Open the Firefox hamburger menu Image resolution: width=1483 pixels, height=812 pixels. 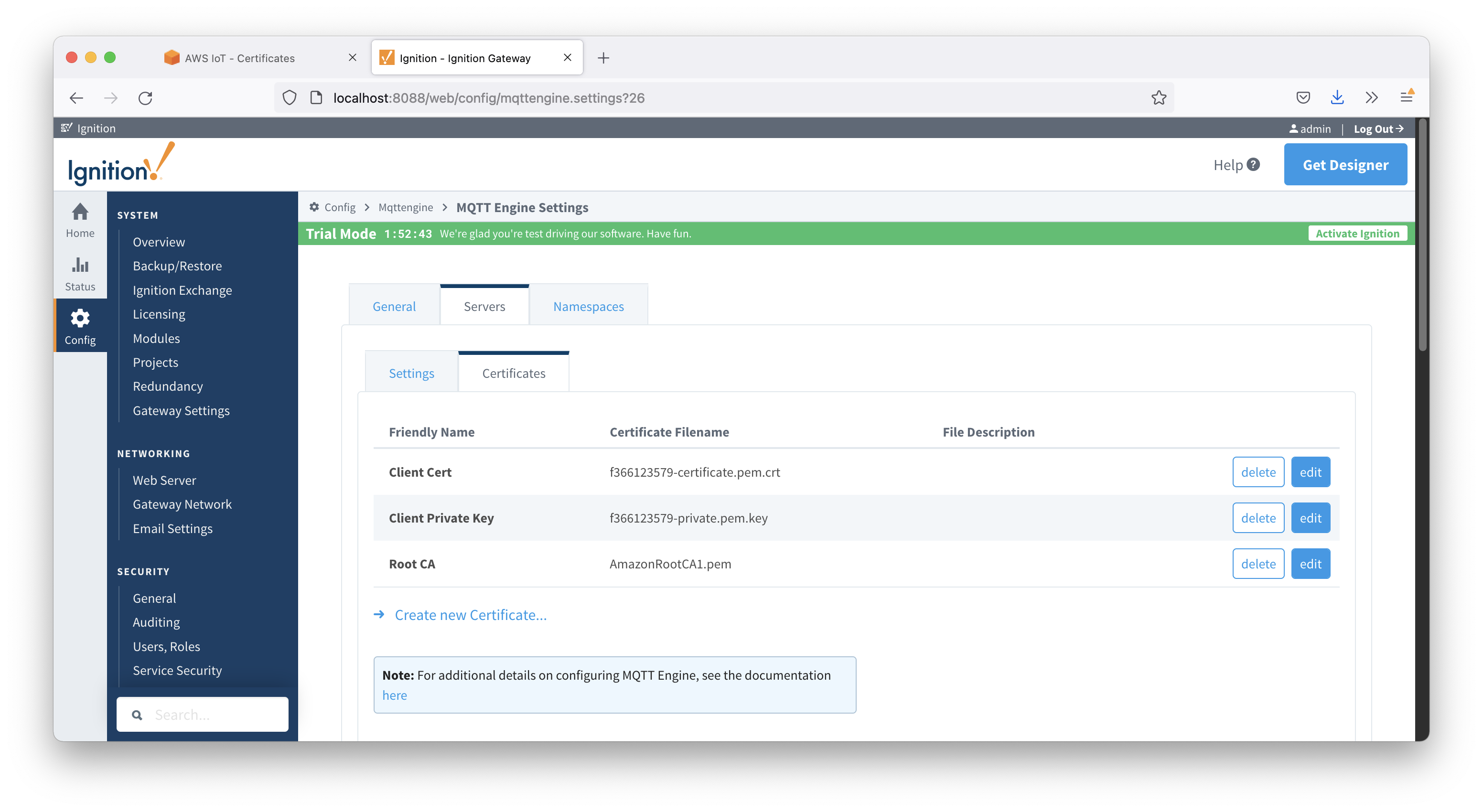click(1407, 97)
